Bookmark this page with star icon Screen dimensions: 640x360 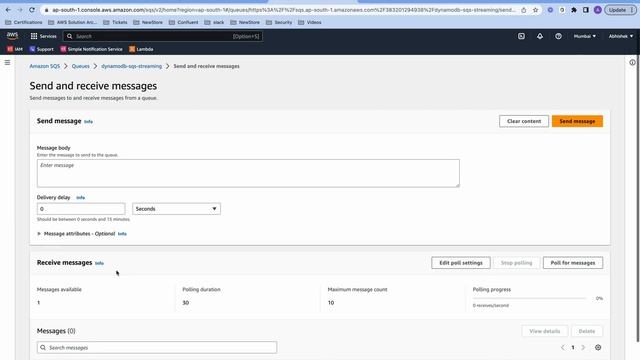click(535, 10)
